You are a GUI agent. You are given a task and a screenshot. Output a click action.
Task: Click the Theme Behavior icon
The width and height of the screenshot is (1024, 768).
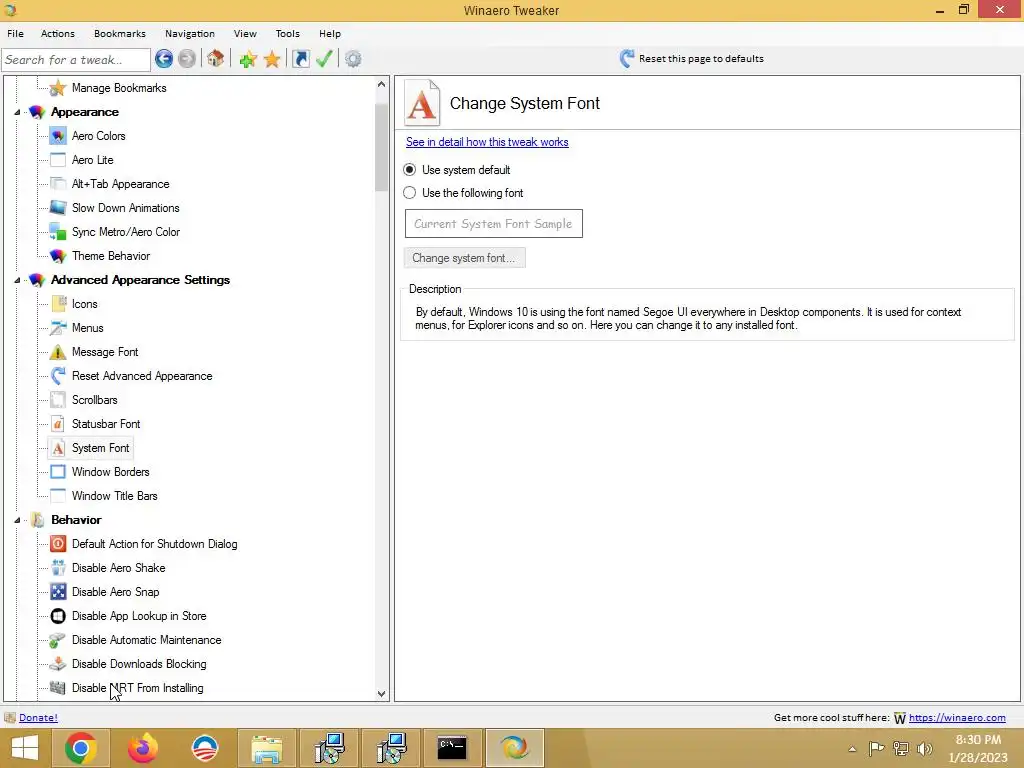pyautogui.click(x=58, y=256)
